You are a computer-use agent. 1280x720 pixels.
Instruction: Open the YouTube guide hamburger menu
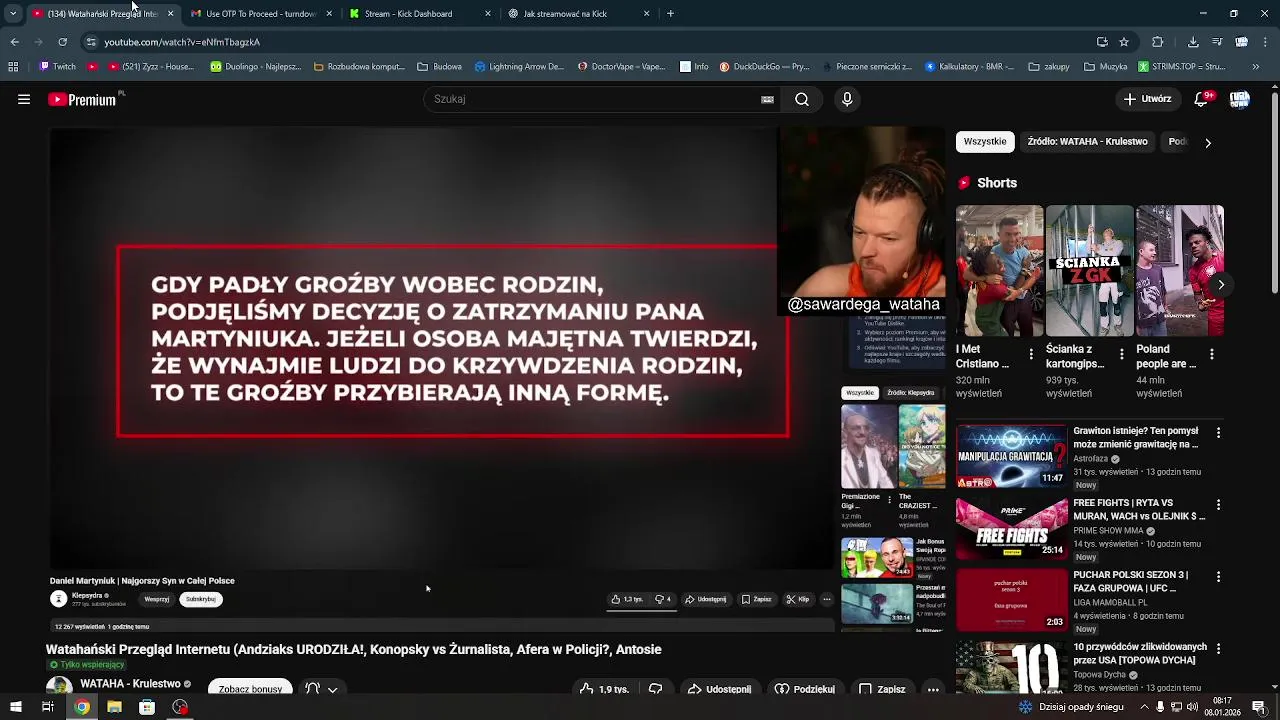pyautogui.click(x=24, y=99)
